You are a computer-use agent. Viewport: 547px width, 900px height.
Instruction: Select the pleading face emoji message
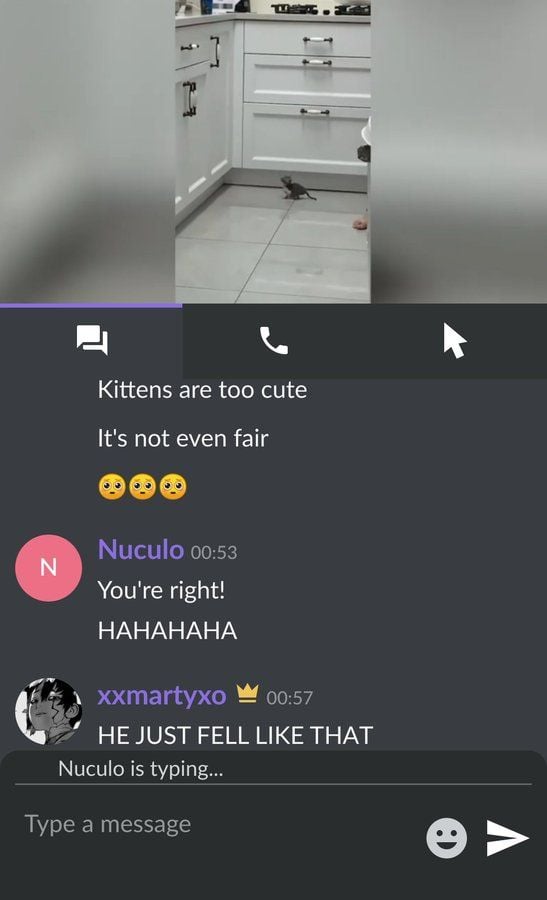click(x=142, y=487)
